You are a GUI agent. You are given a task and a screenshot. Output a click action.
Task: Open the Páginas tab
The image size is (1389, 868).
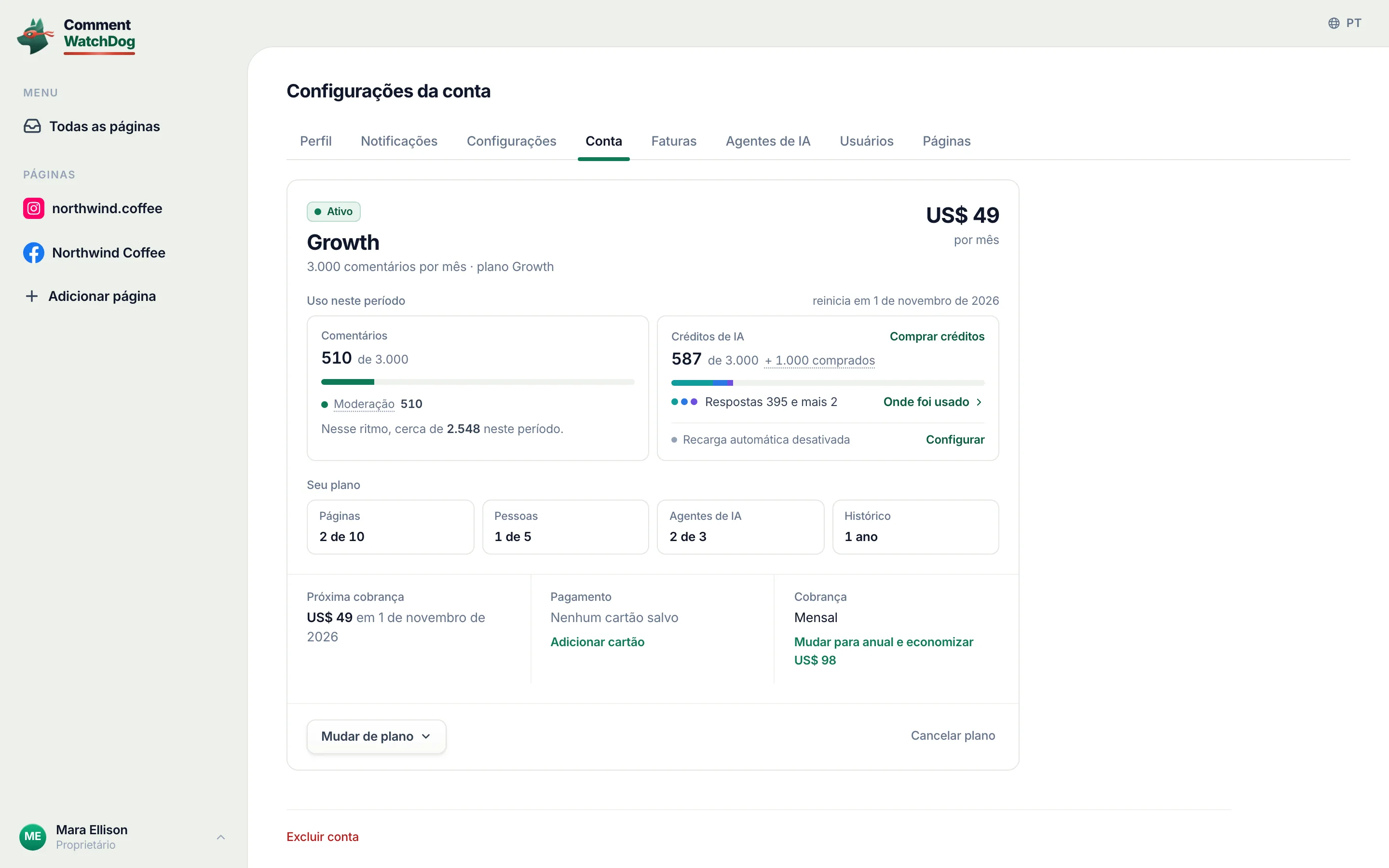pyautogui.click(x=946, y=141)
